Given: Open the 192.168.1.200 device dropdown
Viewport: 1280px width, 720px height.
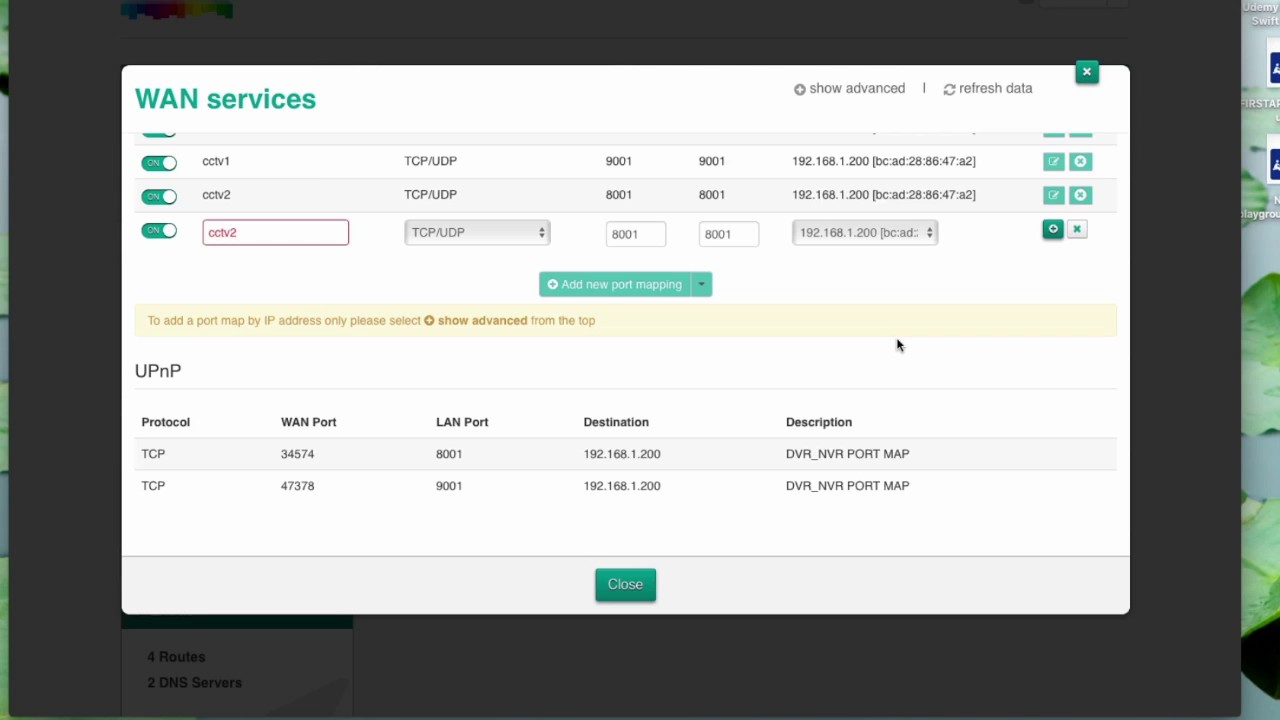Looking at the screenshot, I should click(x=865, y=232).
